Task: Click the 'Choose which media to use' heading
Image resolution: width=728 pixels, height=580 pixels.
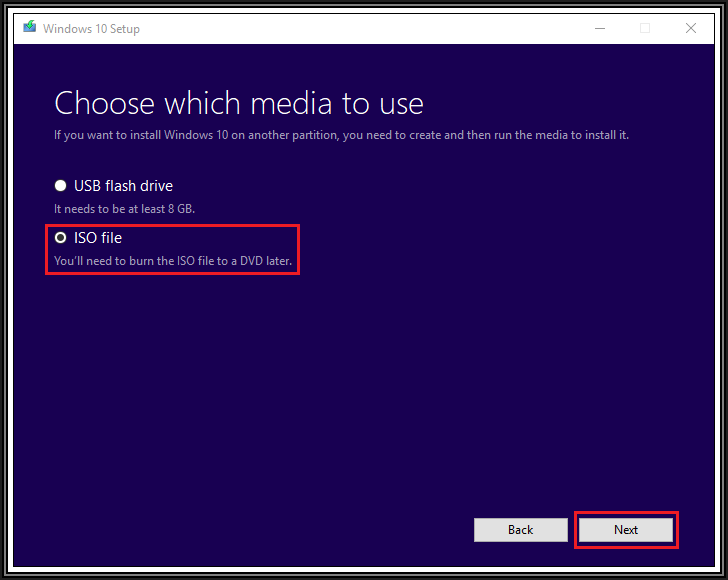Action: pyautogui.click(x=239, y=103)
